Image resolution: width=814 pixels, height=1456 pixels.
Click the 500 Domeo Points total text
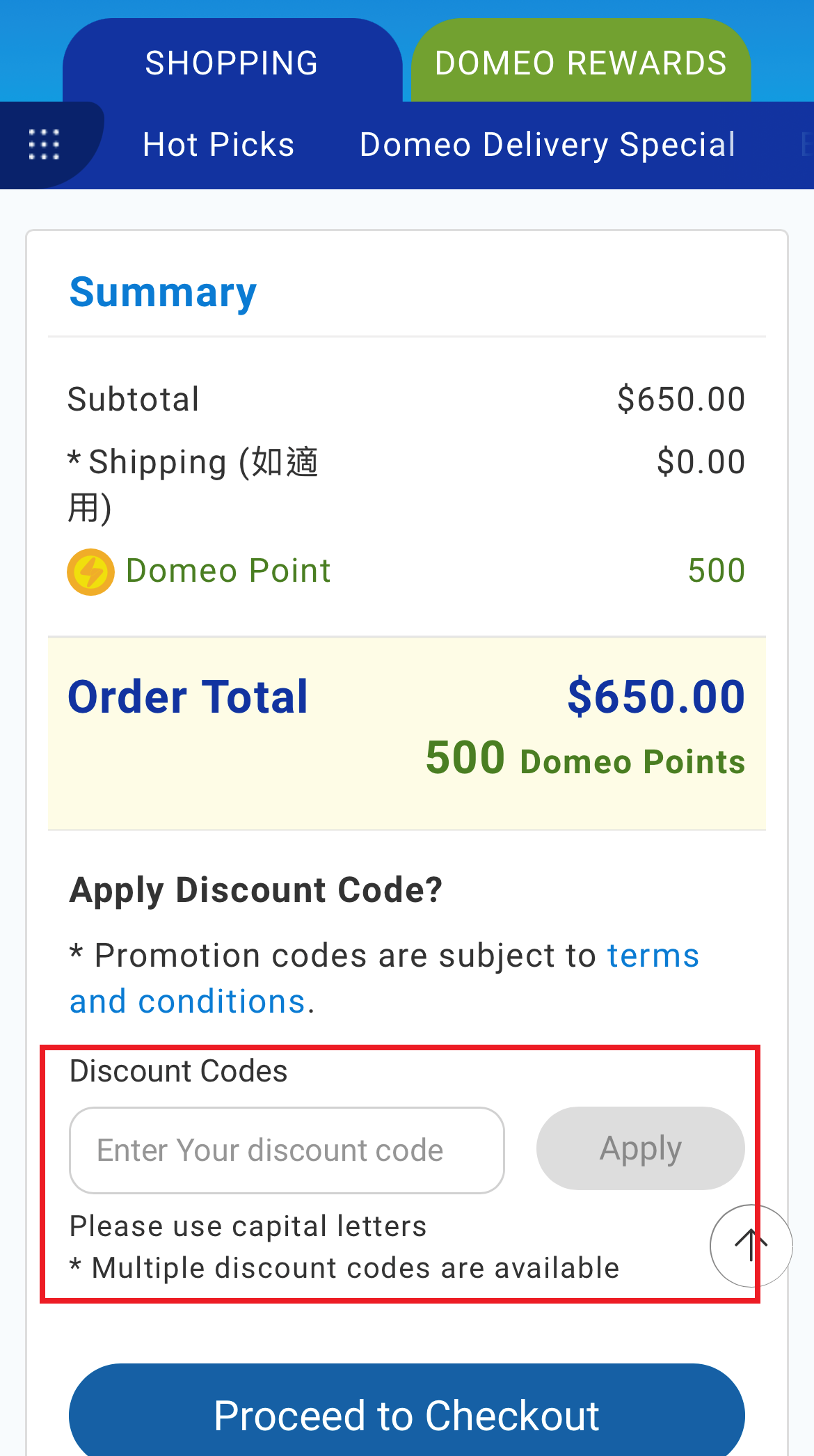coord(585,759)
